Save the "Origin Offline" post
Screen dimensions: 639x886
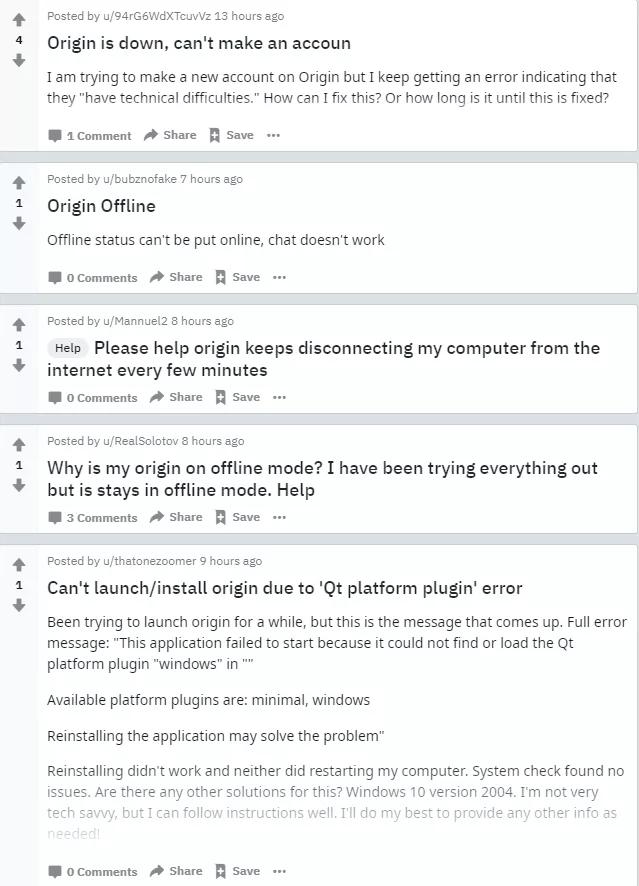coord(237,277)
